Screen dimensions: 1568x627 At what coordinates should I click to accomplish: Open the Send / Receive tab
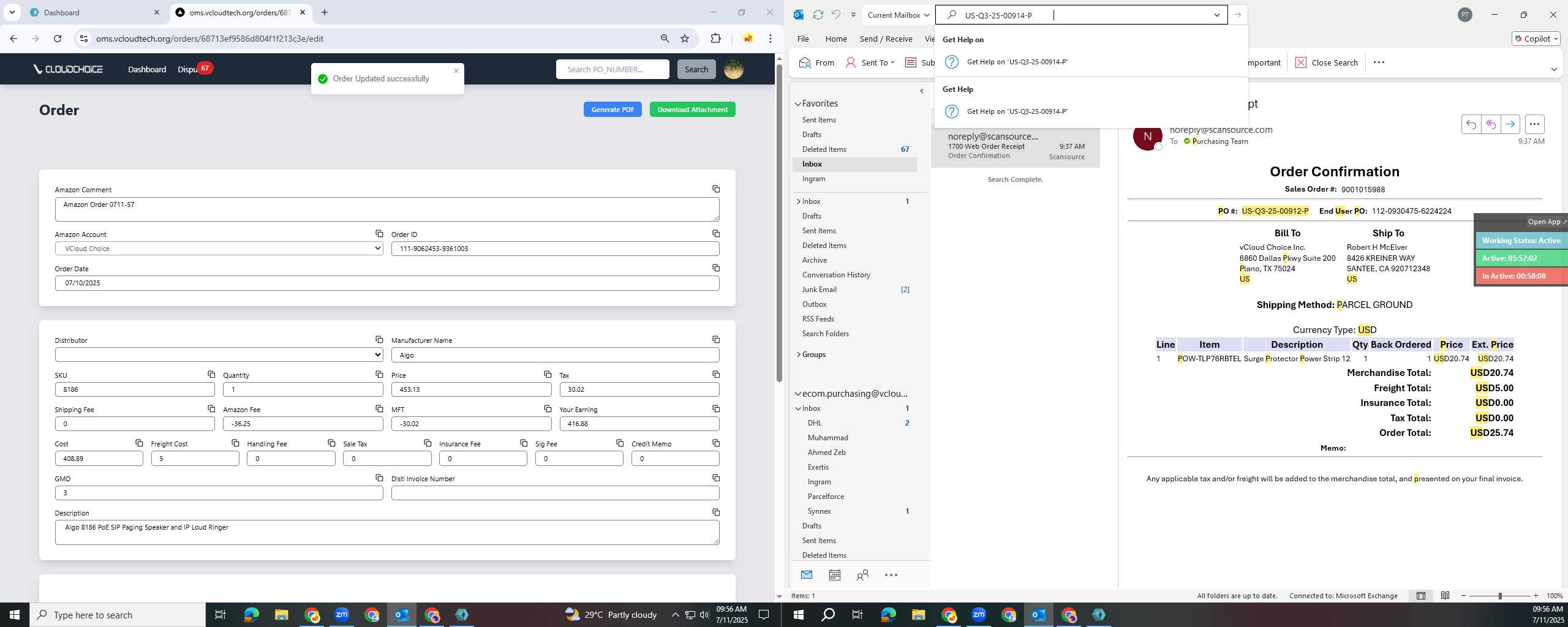[x=886, y=39]
